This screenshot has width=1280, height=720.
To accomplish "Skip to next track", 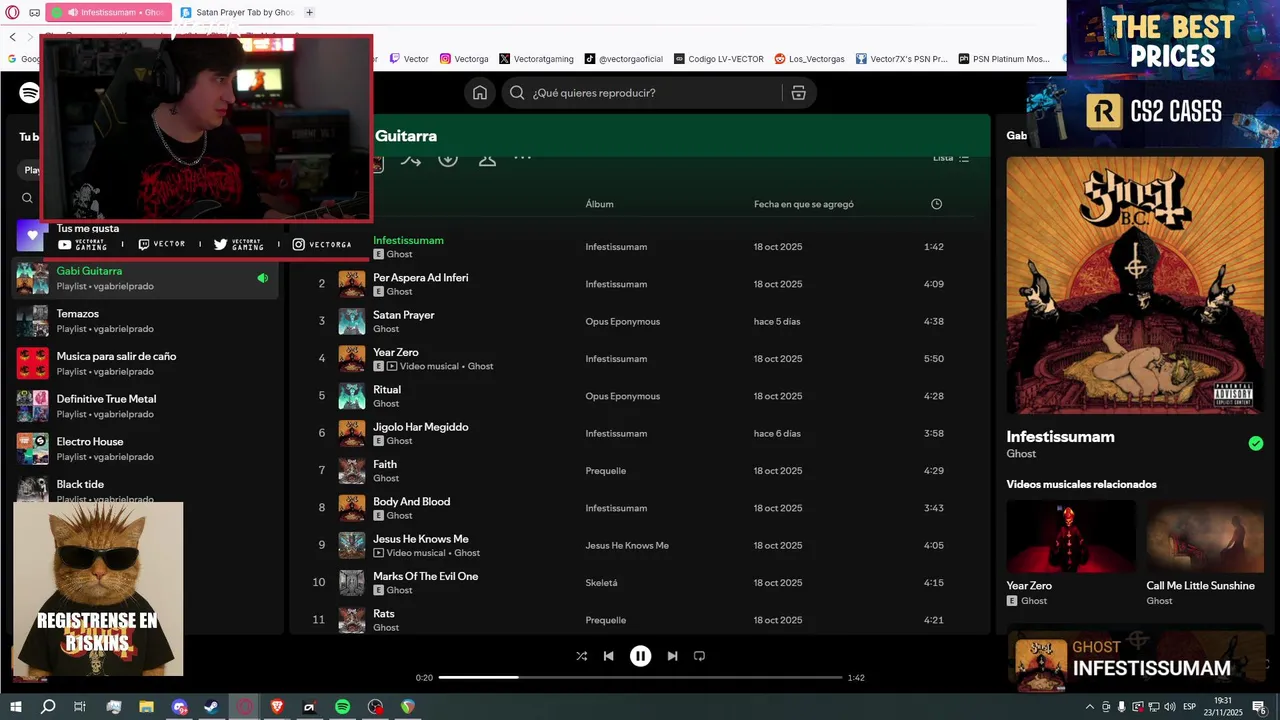I will tap(672, 656).
